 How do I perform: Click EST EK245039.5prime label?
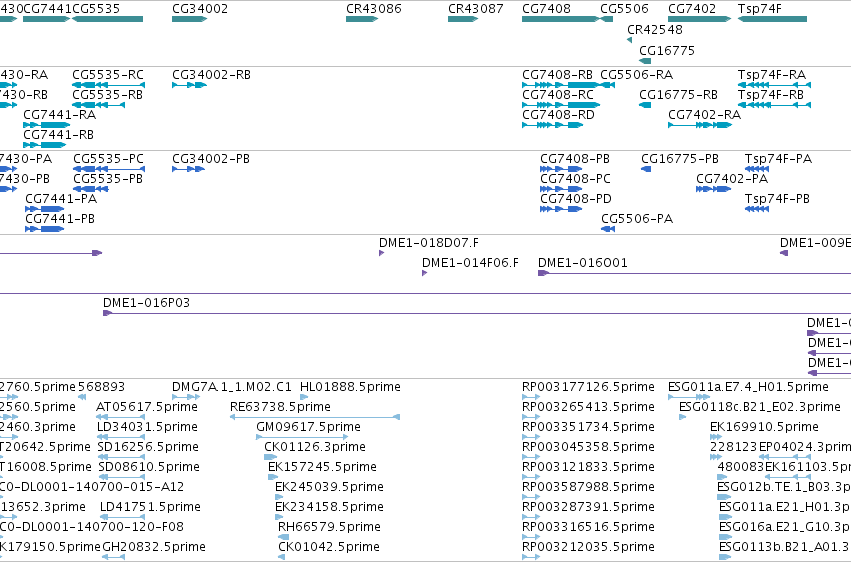(x=329, y=487)
